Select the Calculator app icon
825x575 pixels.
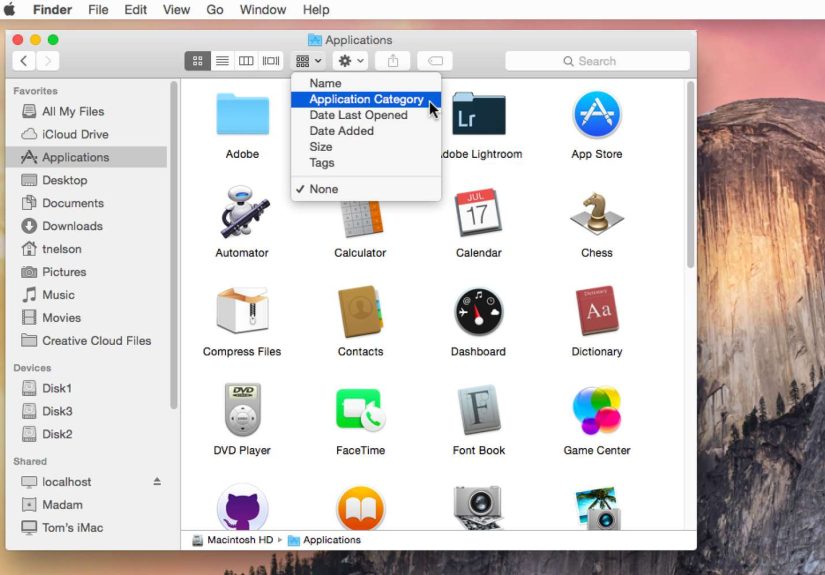coord(361,219)
